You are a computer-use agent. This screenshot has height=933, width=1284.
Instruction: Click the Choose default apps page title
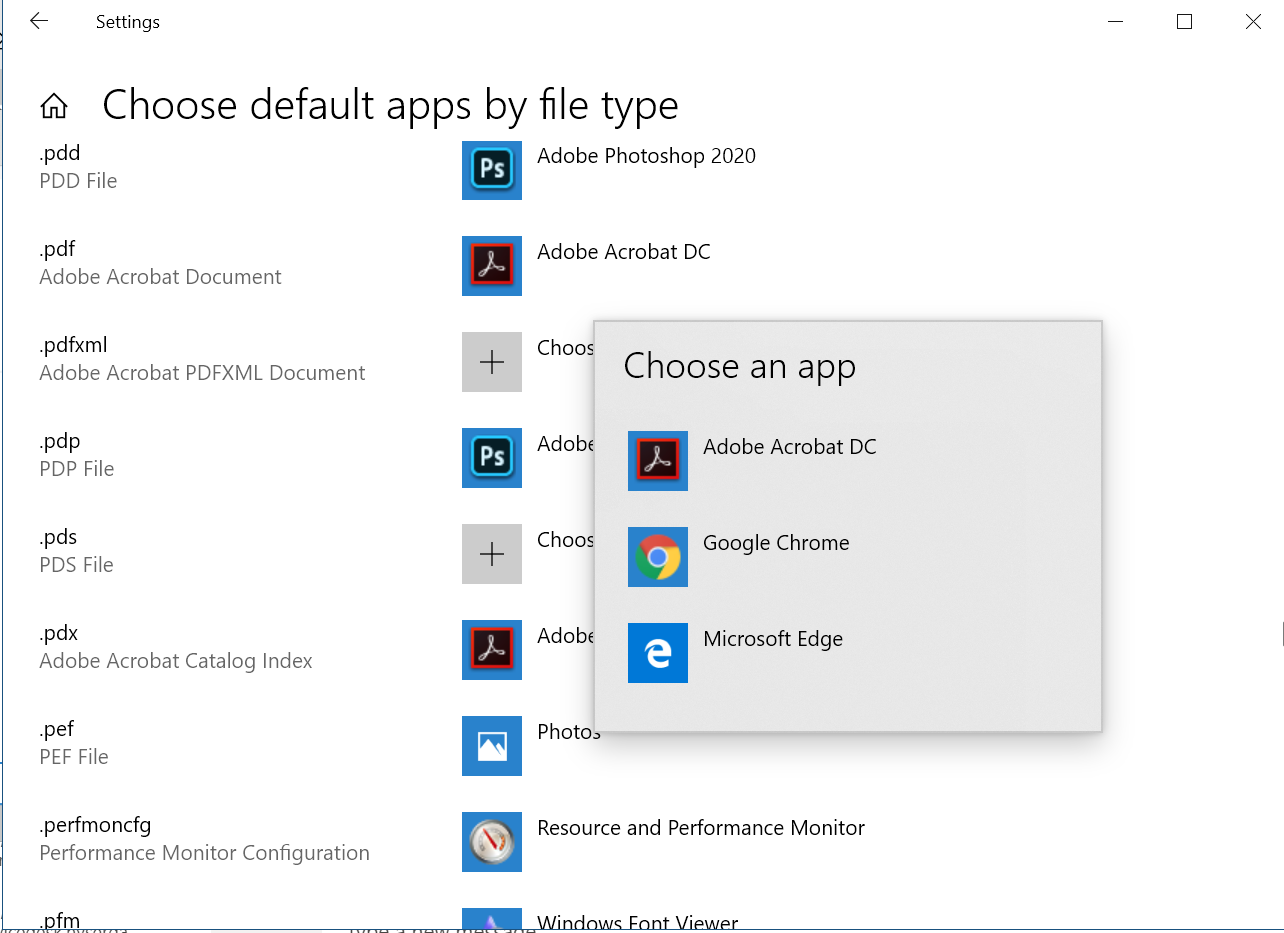(x=391, y=105)
